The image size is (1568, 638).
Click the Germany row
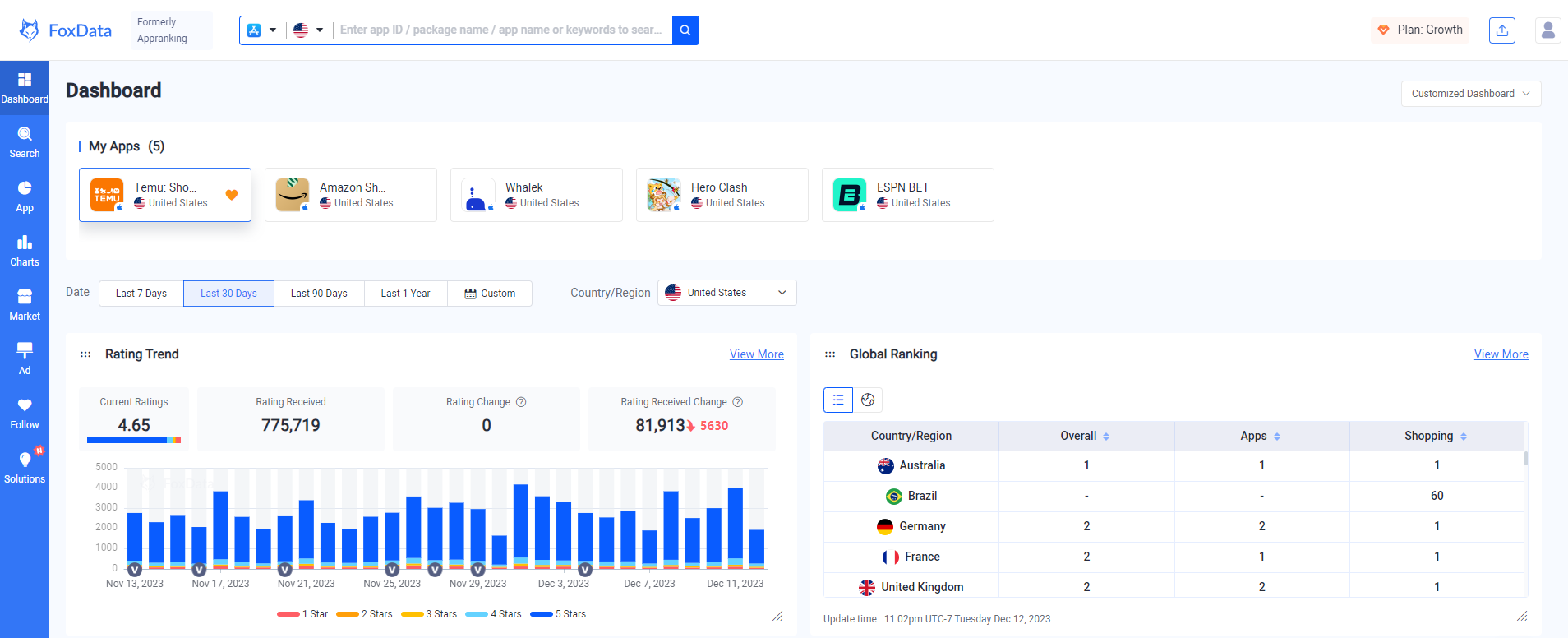click(x=1174, y=526)
